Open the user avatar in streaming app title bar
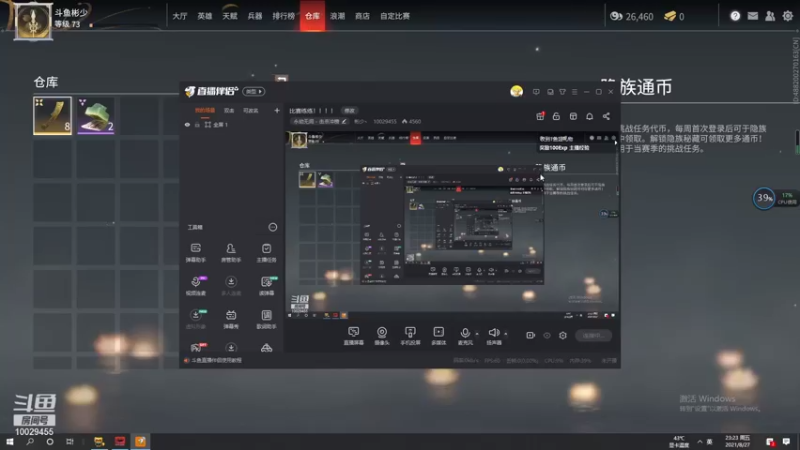This screenshot has height=450, width=800. 516,91
